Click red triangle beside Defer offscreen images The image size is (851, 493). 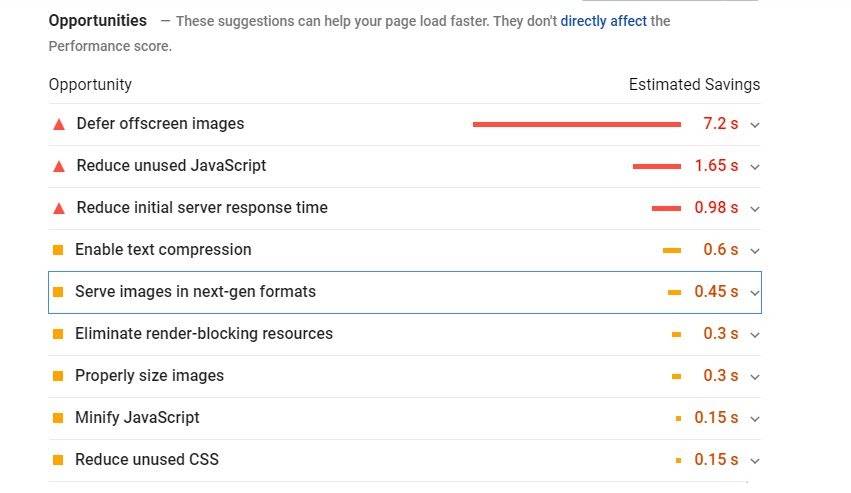(x=58, y=124)
